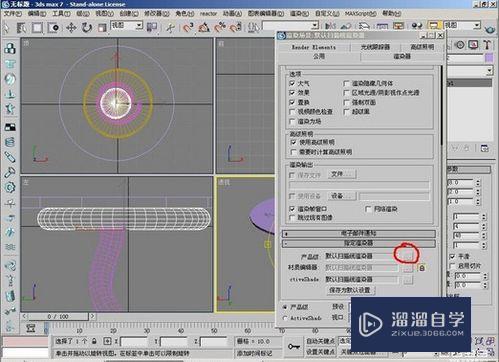Enable 渲染为场 checkbox
The width and height of the screenshot is (499, 362).
tap(292, 122)
